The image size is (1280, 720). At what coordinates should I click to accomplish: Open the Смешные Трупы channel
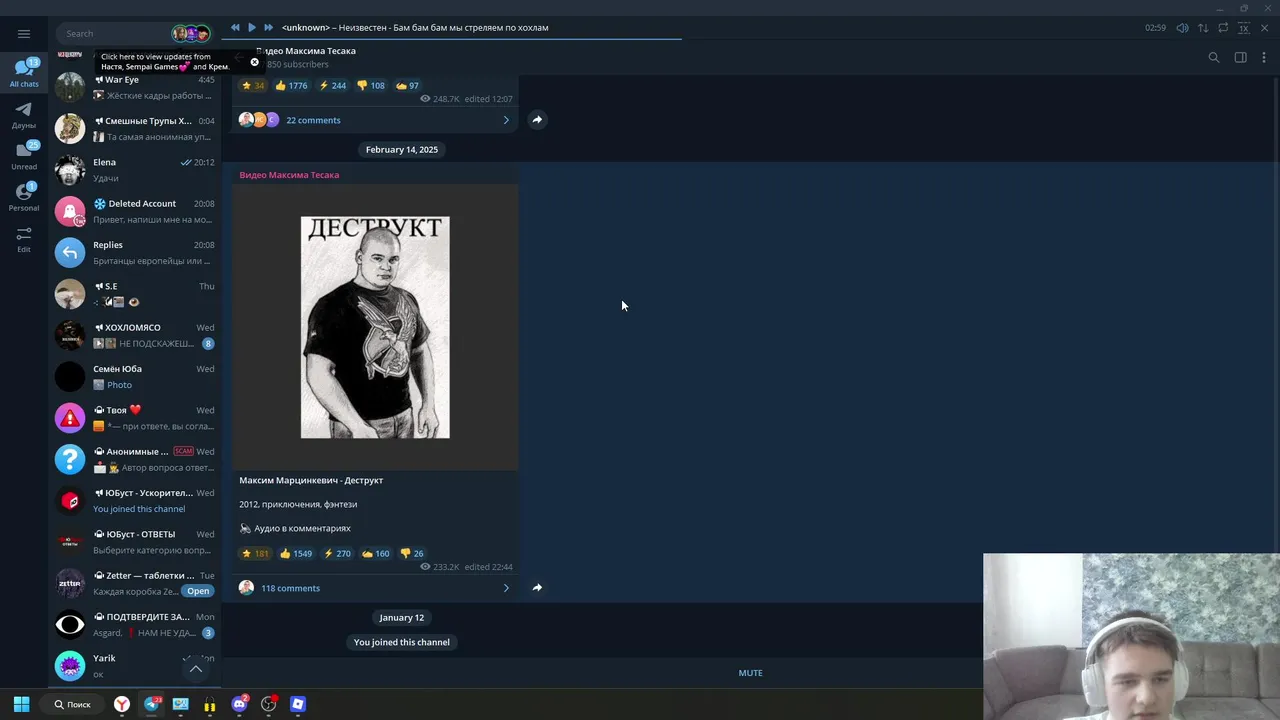pyautogui.click(x=135, y=128)
